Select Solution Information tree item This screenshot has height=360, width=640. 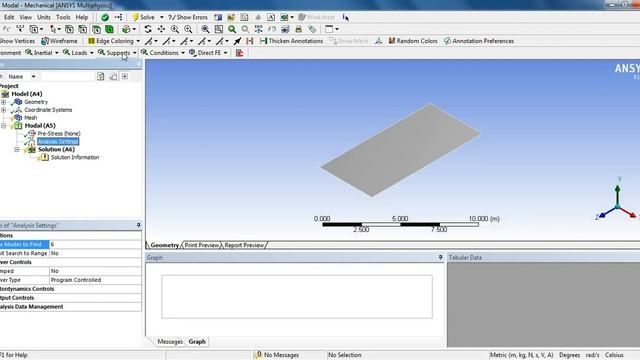(x=75, y=157)
